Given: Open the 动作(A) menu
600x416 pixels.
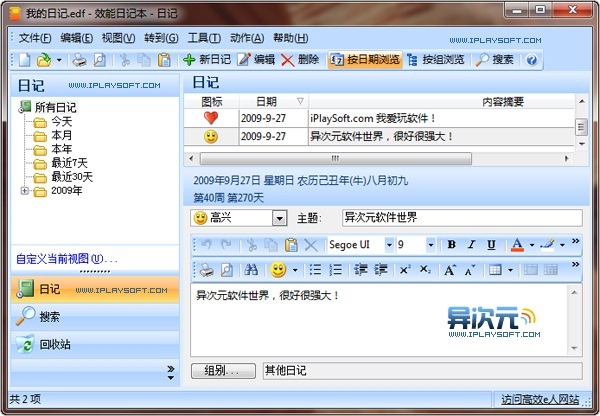Looking at the screenshot, I should coord(247,38).
